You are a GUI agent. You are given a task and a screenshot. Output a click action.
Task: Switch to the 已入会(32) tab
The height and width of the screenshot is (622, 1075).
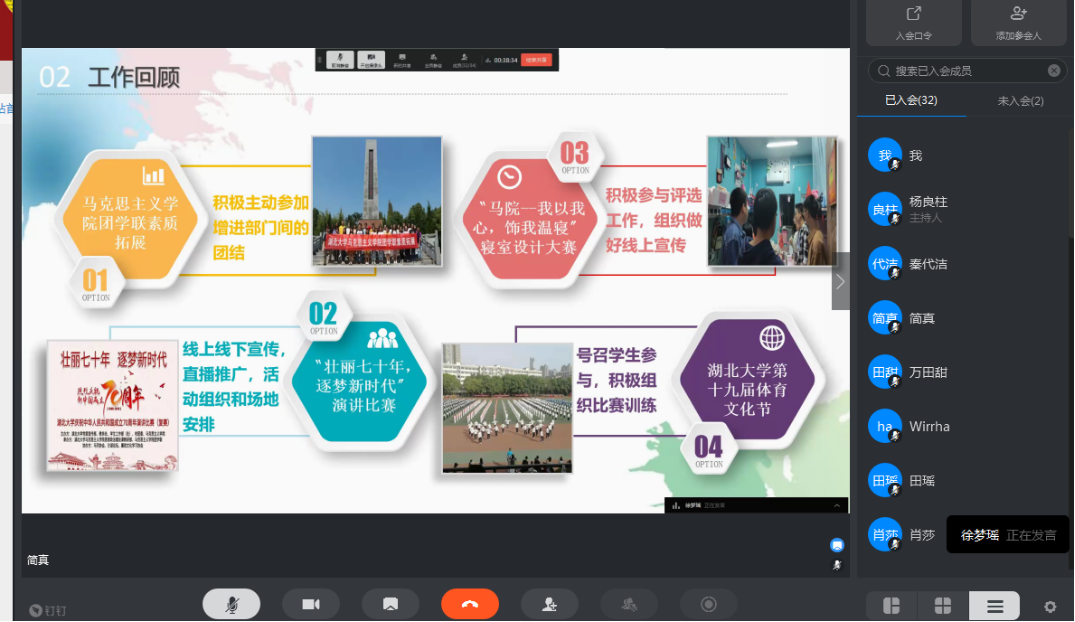coord(911,101)
